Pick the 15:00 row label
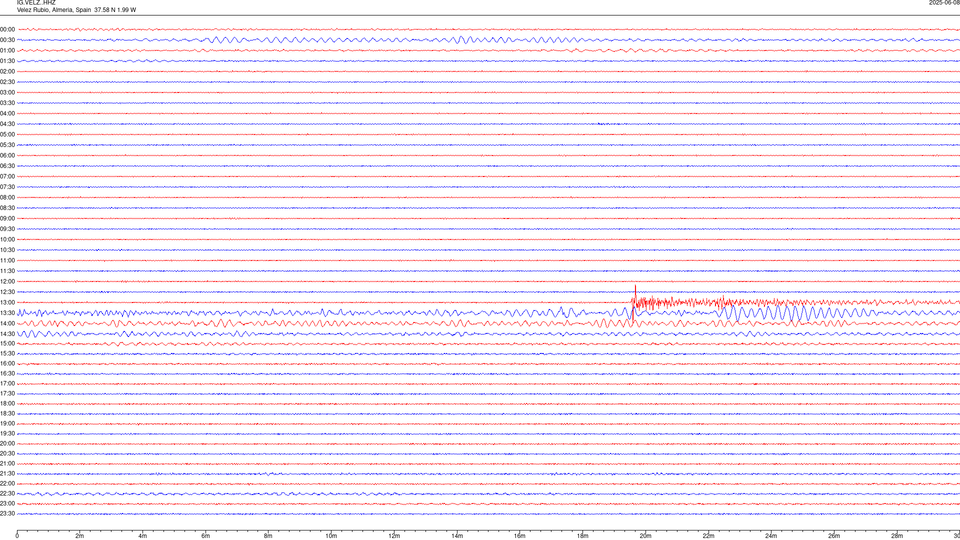 point(7,344)
